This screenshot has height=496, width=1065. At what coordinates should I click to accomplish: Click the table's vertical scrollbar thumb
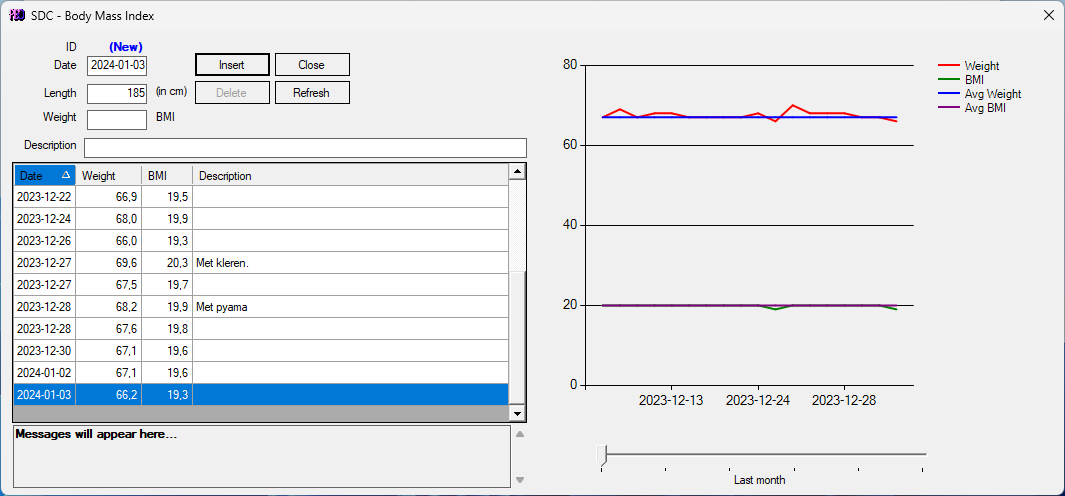pos(517,336)
